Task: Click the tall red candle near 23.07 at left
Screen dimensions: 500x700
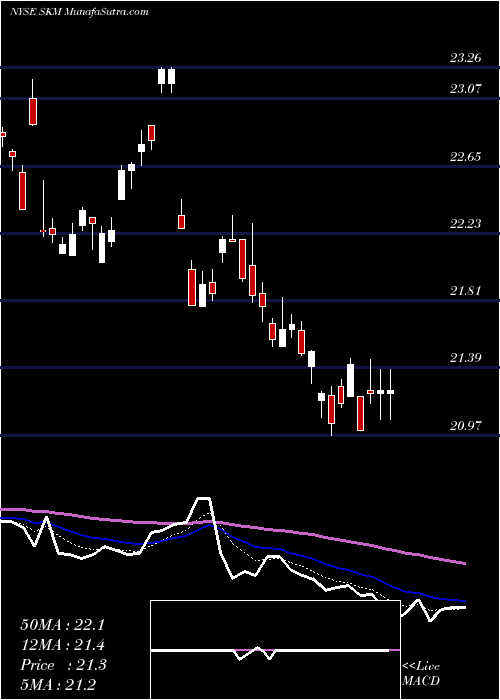Action: [33, 111]
